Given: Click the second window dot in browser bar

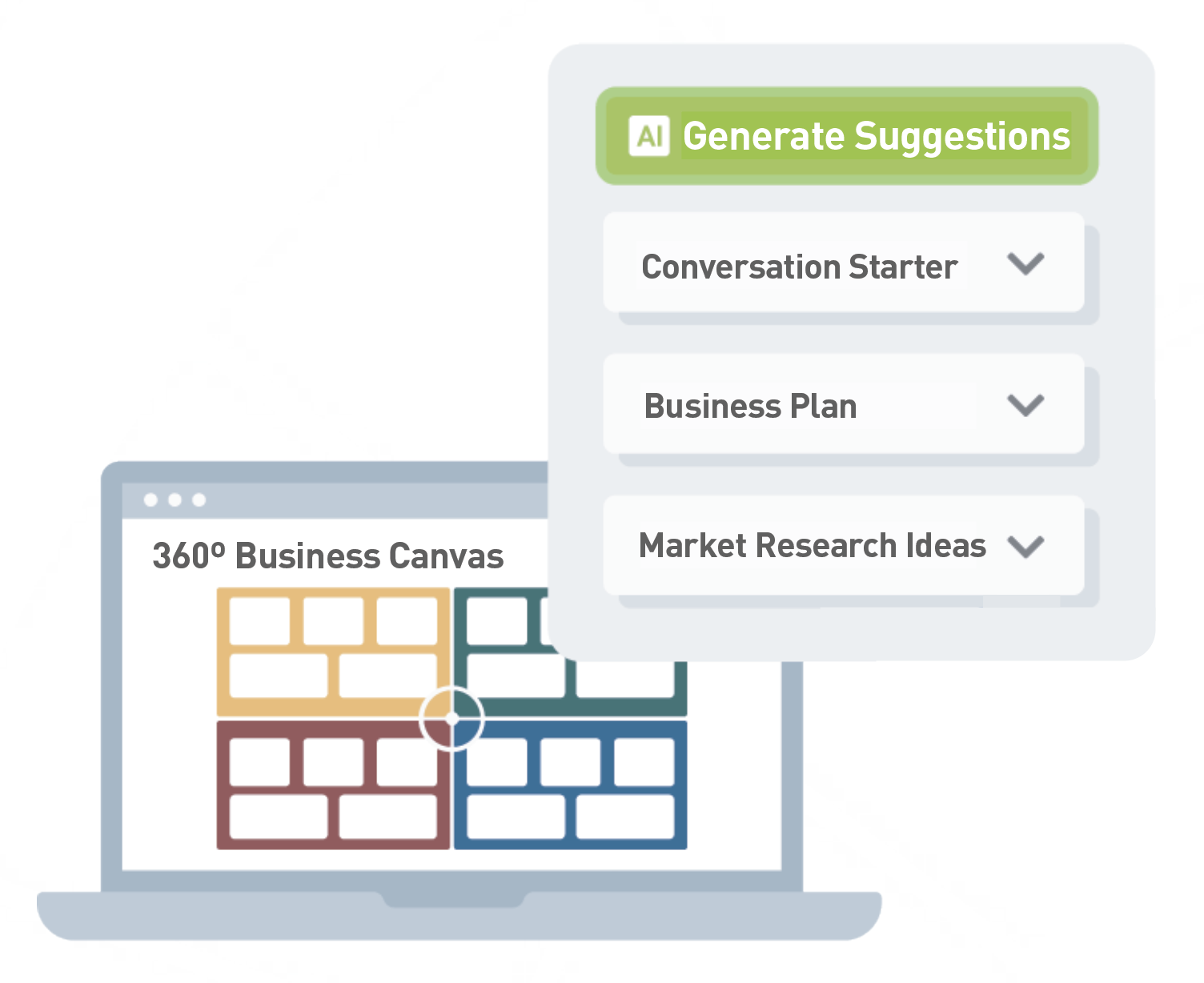Looking at the screenshot, I should 175,500.
